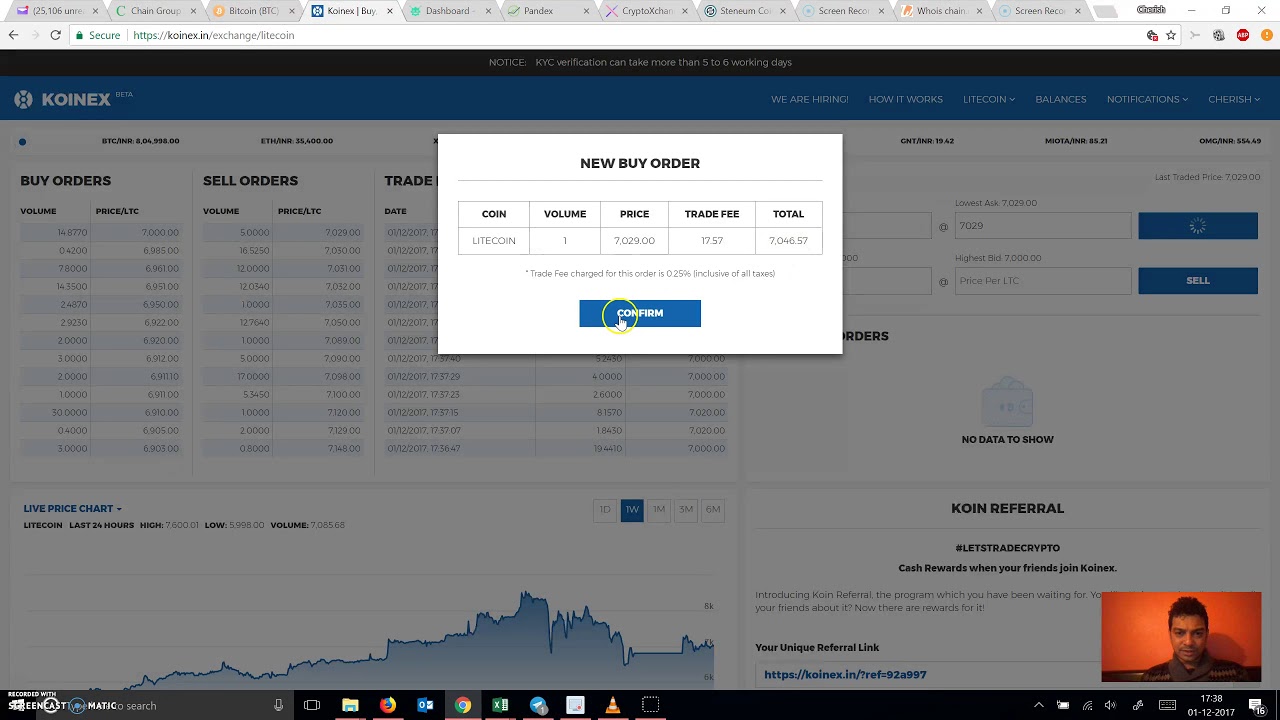Click the volume icon in system tray
This screenshot has height=720, width=1280.
pos(1110,706)
